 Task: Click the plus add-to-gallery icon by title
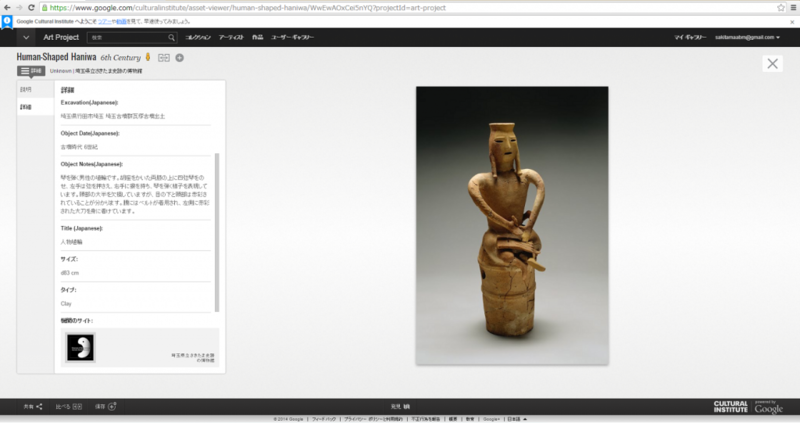pyautogui.click(x=180, y=58)
